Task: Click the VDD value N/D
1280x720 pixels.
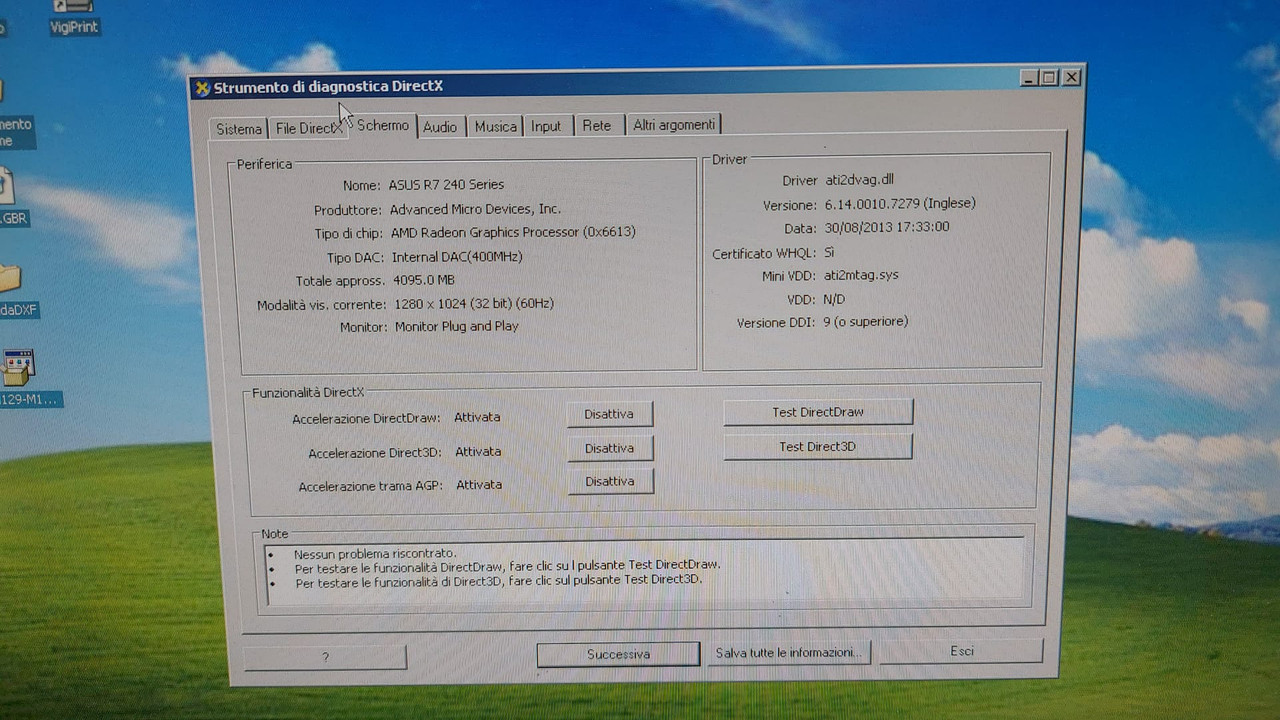Action: (x=834, y=300)
